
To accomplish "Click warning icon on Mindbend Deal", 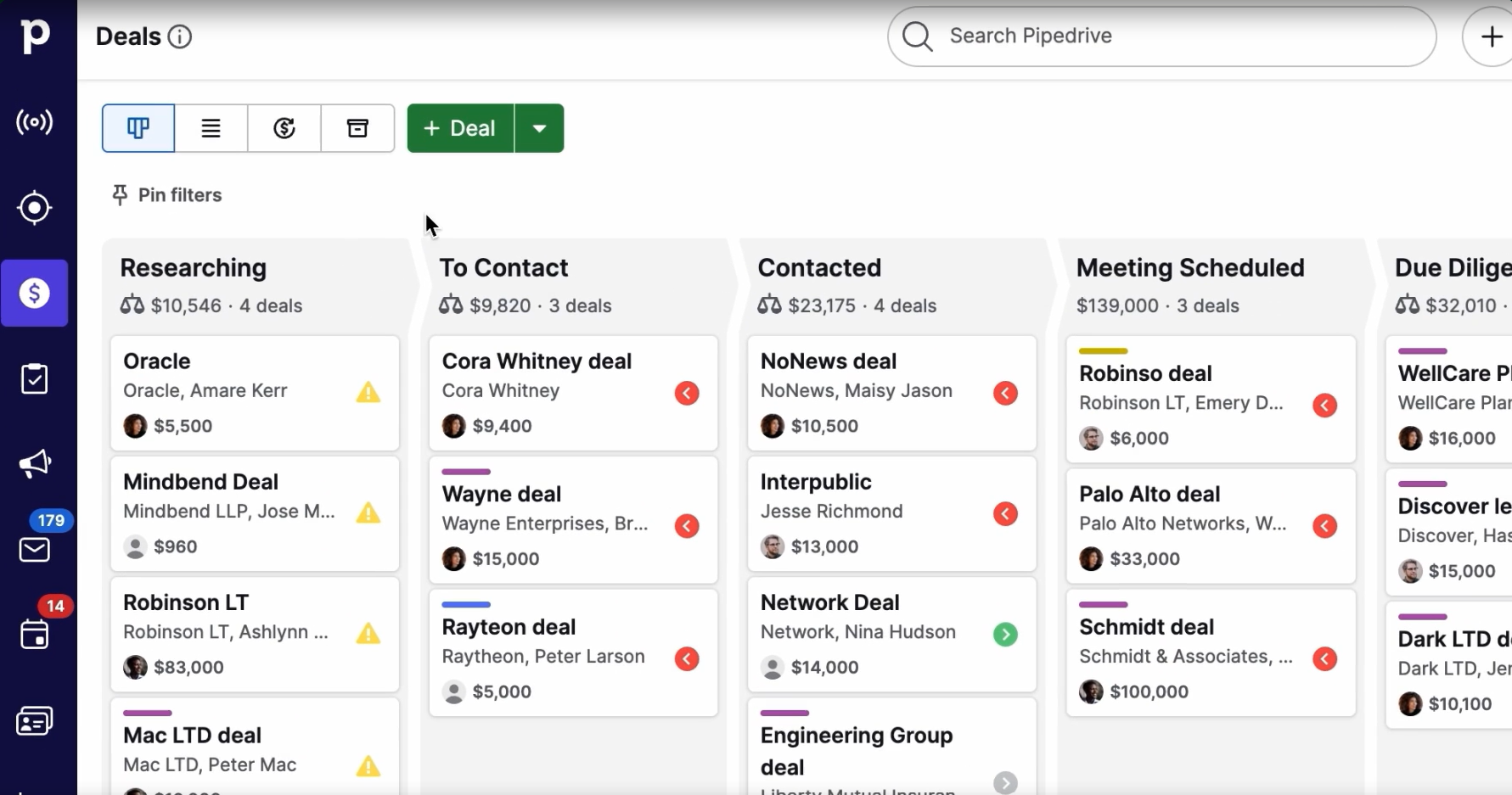I will click(368, 512).
